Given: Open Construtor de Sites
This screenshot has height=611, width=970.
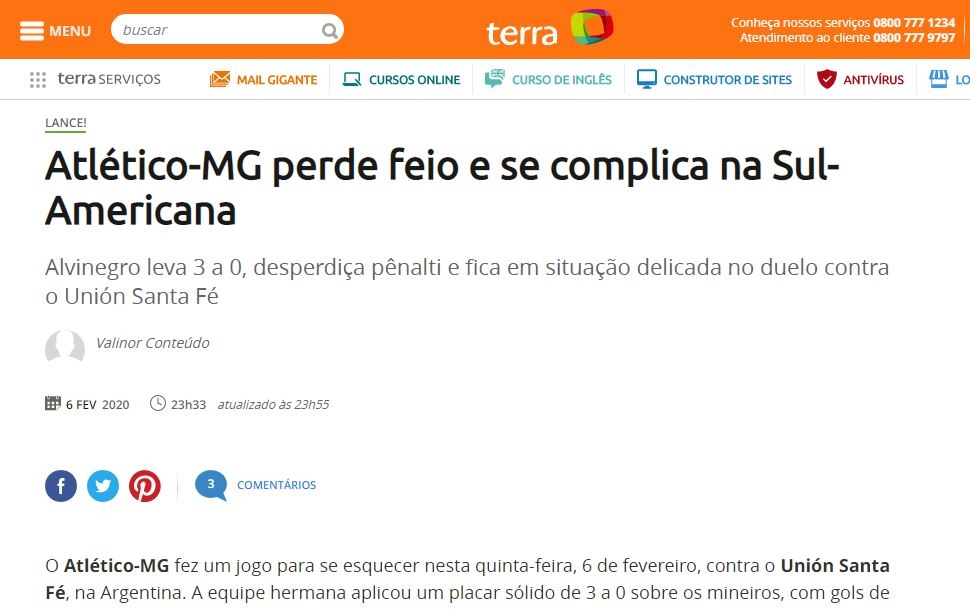Looking at the screenshot, I should tap(714, 80).
